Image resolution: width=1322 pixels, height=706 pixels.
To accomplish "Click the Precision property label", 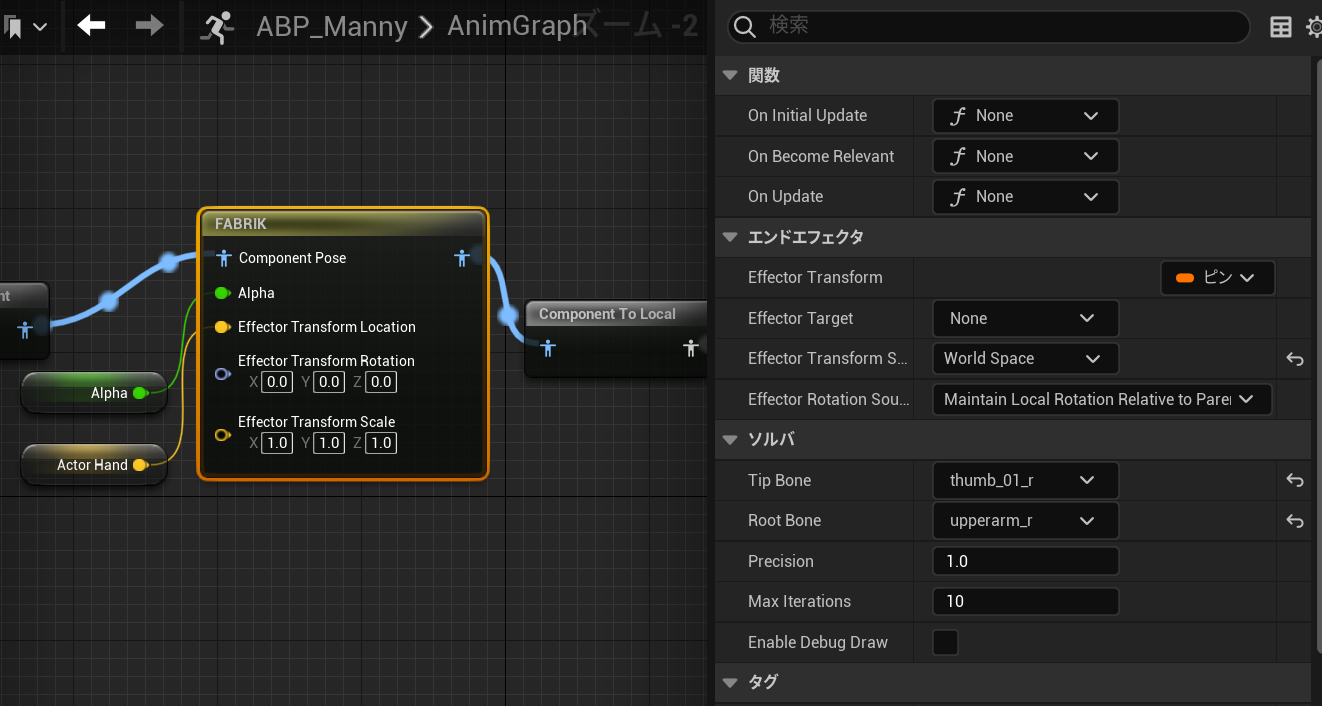I will click(x=781, y=561).
